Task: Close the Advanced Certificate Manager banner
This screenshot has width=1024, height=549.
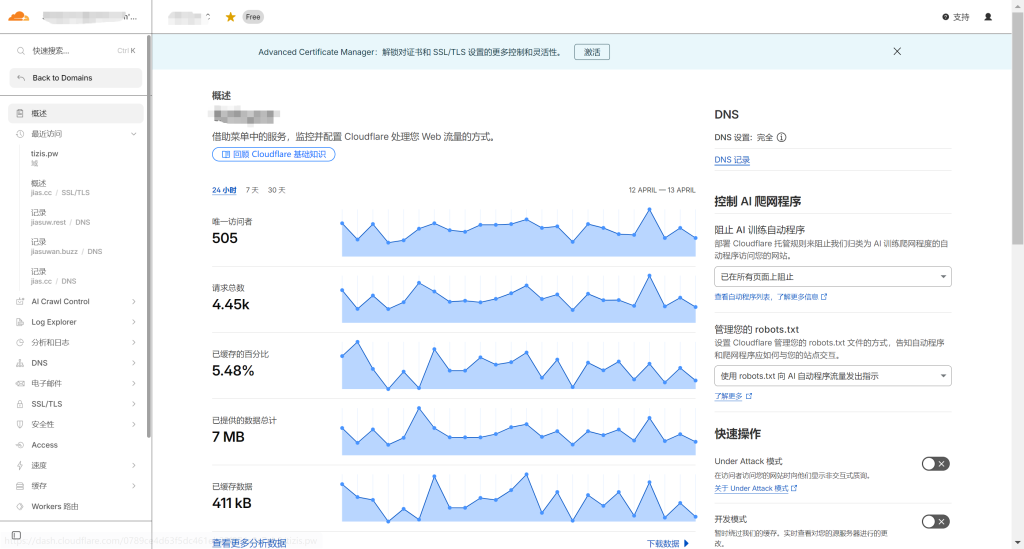Action: 897,52
